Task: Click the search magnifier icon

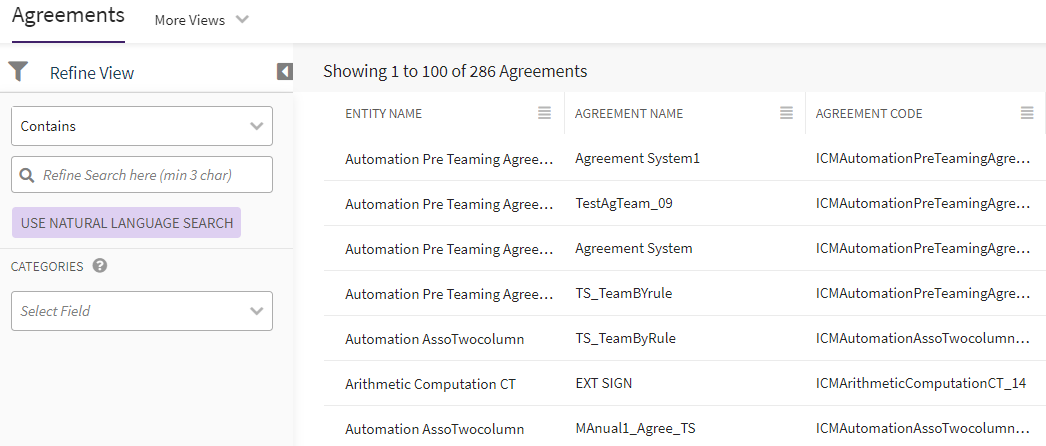Action: click(27, 175)
